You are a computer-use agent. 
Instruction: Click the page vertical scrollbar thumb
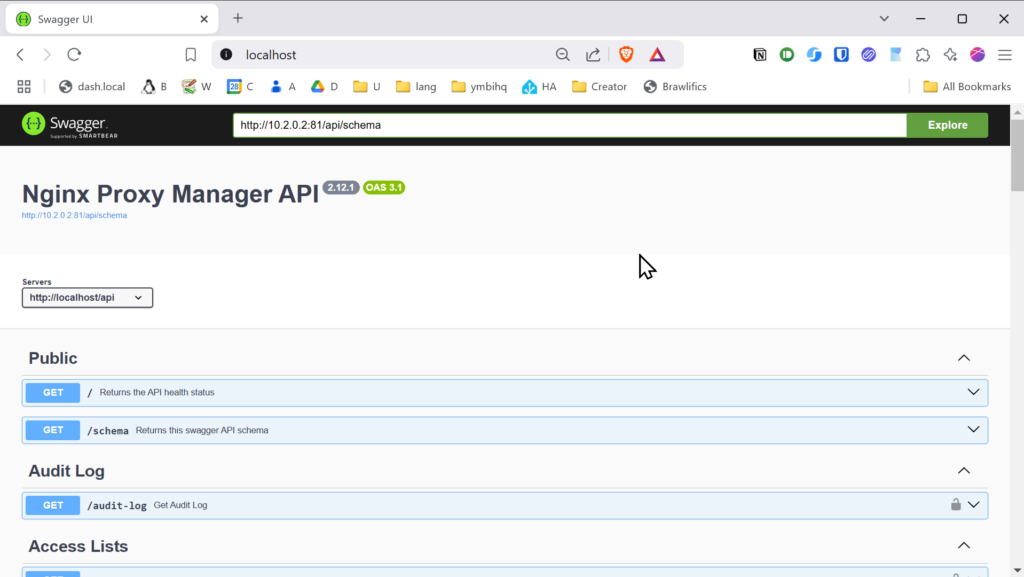[x=1017, y=155]
